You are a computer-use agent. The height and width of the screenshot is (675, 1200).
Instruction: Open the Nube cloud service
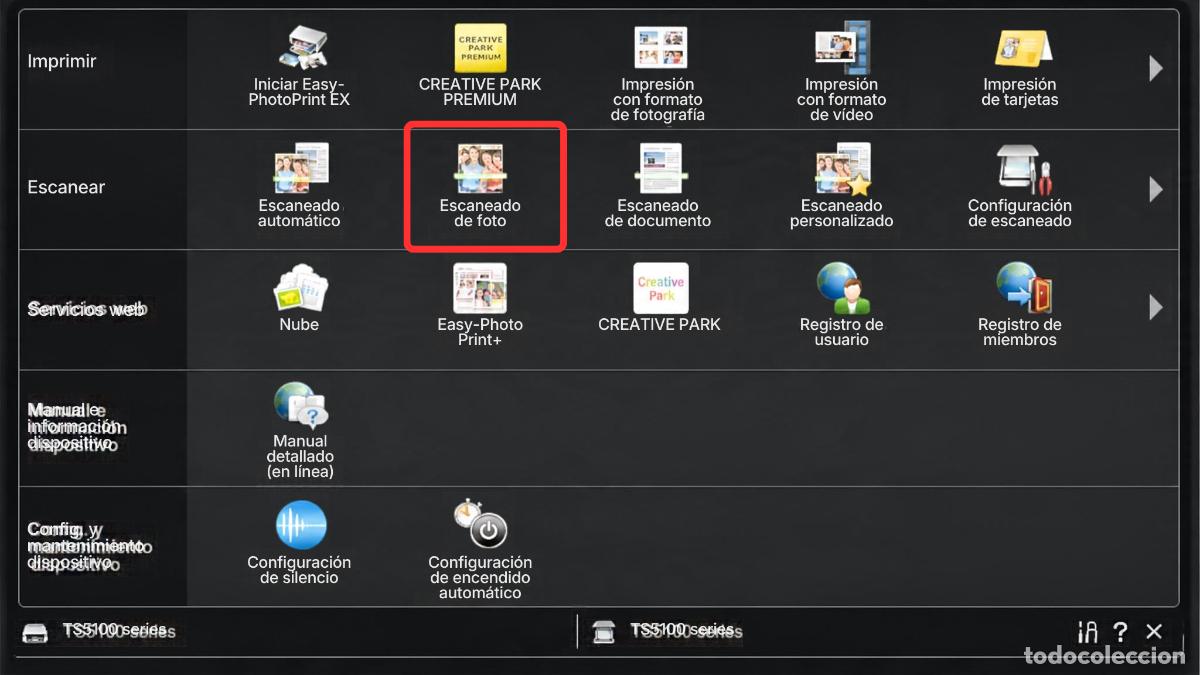pos(299,298)
